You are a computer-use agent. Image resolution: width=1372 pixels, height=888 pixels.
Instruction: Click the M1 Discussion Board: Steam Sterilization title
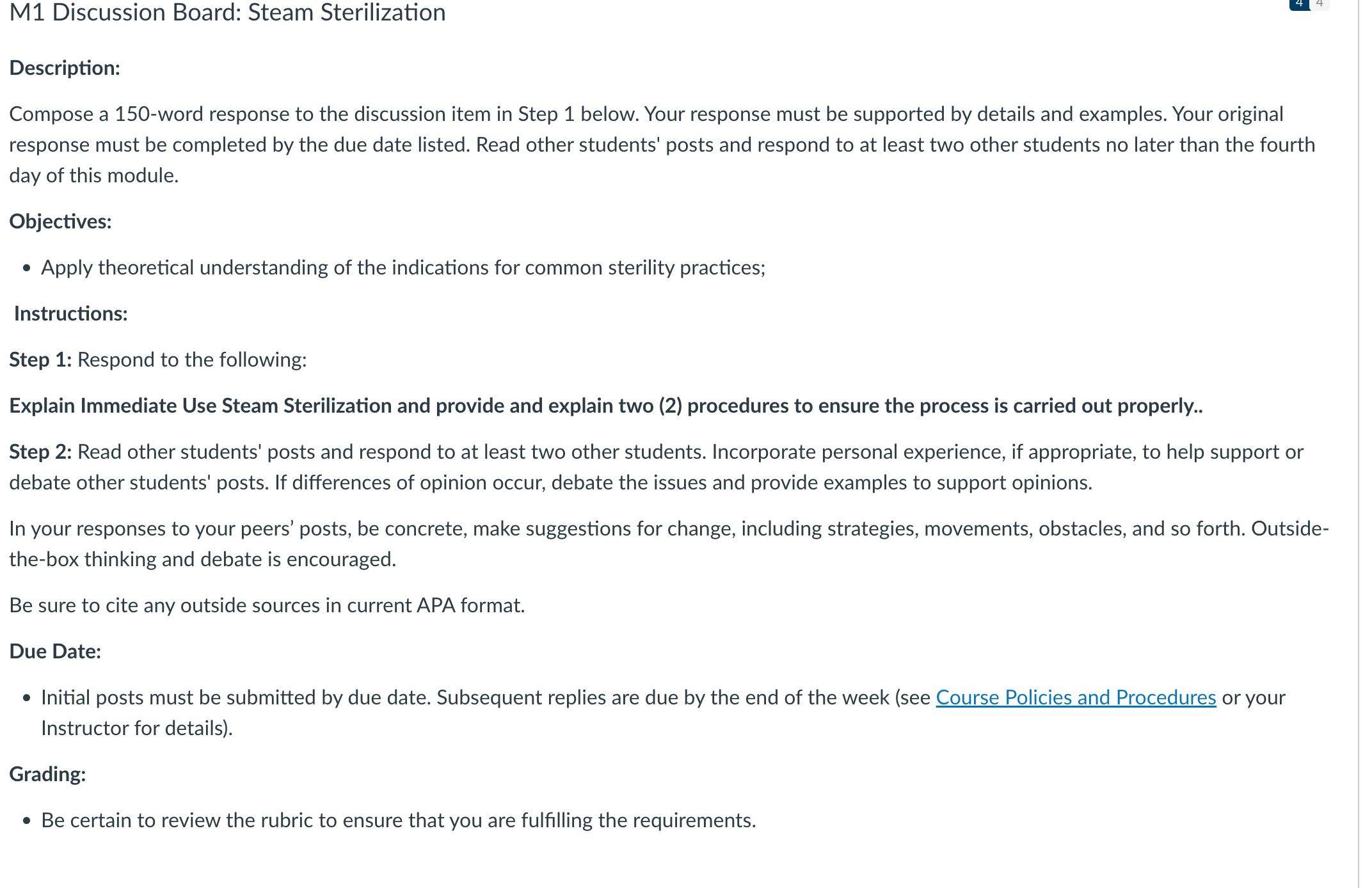point(227,13)
